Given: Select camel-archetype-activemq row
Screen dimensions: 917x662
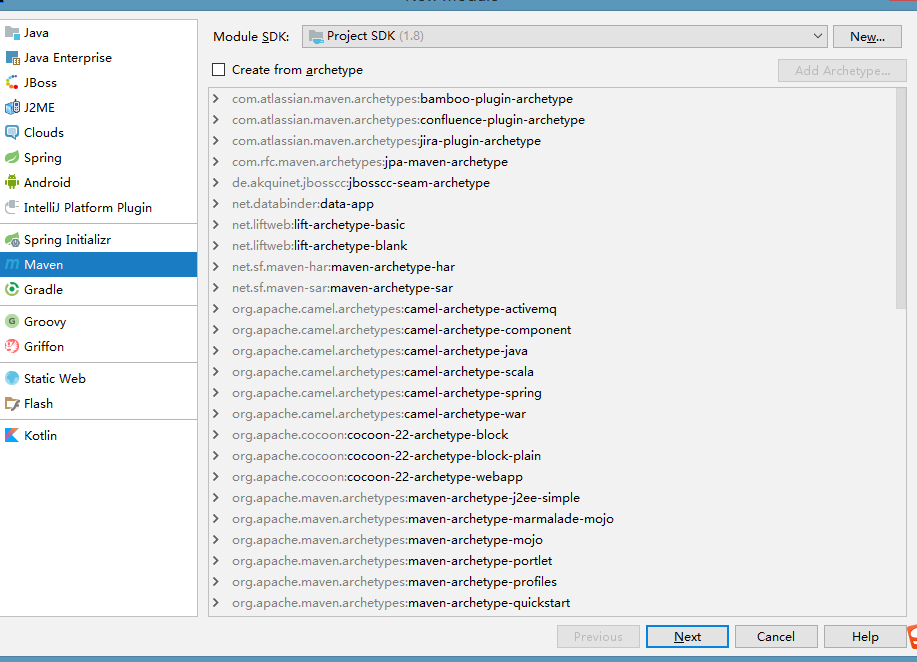Looking at the screenshot, I should pyautogui.click(x=551, y=309).
